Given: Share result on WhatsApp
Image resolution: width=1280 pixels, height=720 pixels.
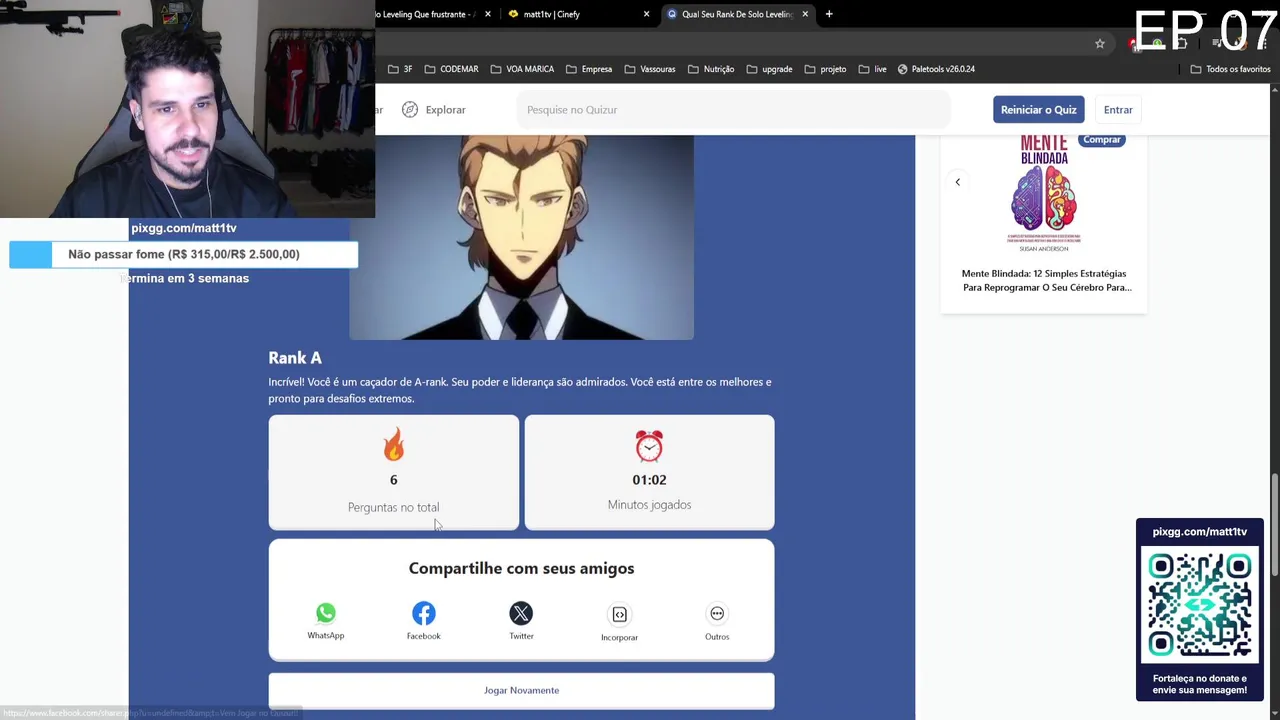Looking at the screenshot, I should pos(326,620).
